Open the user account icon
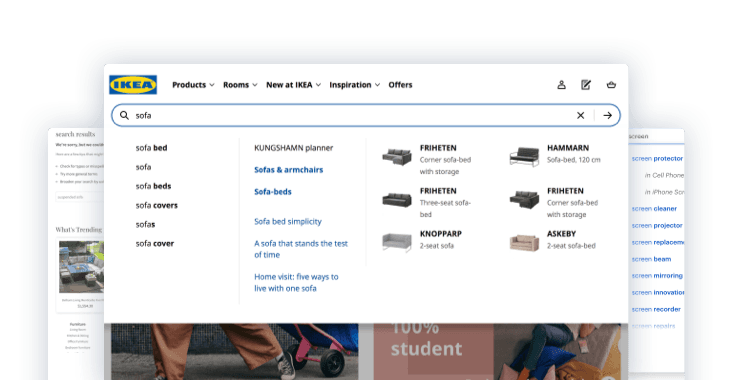Screen dimensions: 732x380 point(561,85)
